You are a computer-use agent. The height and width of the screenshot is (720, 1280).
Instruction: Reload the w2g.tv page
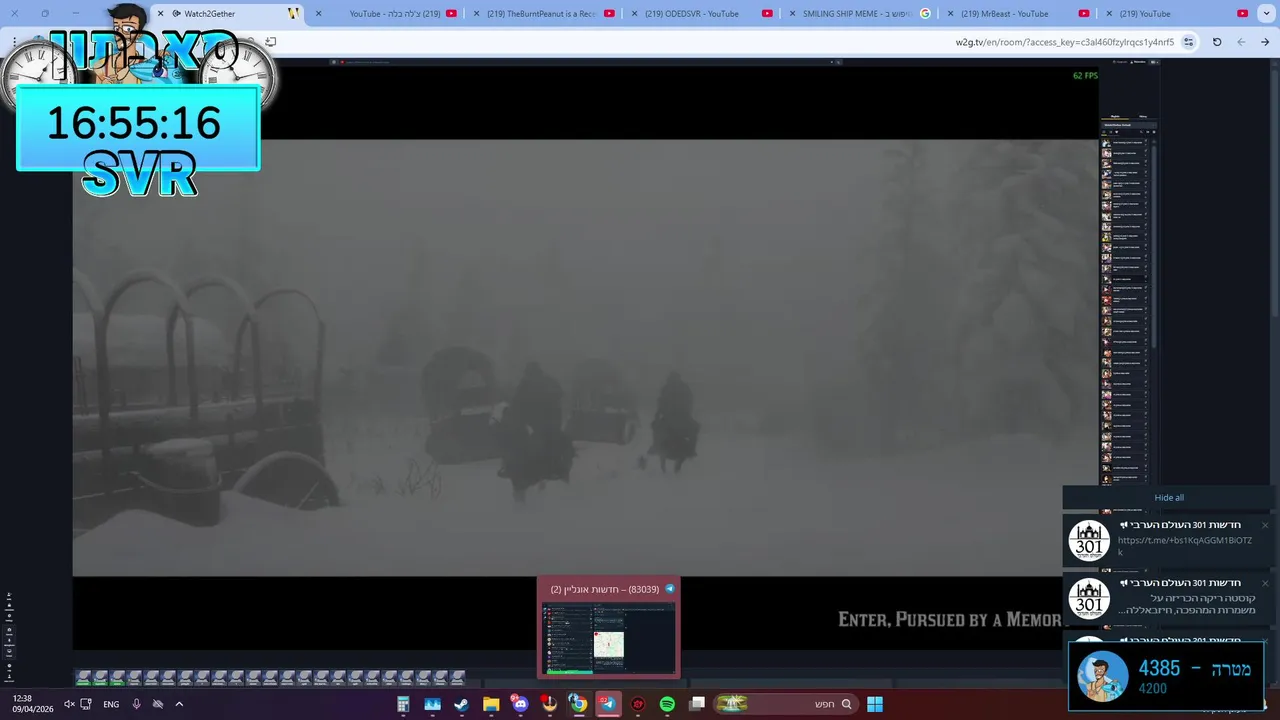point(1217,42)
